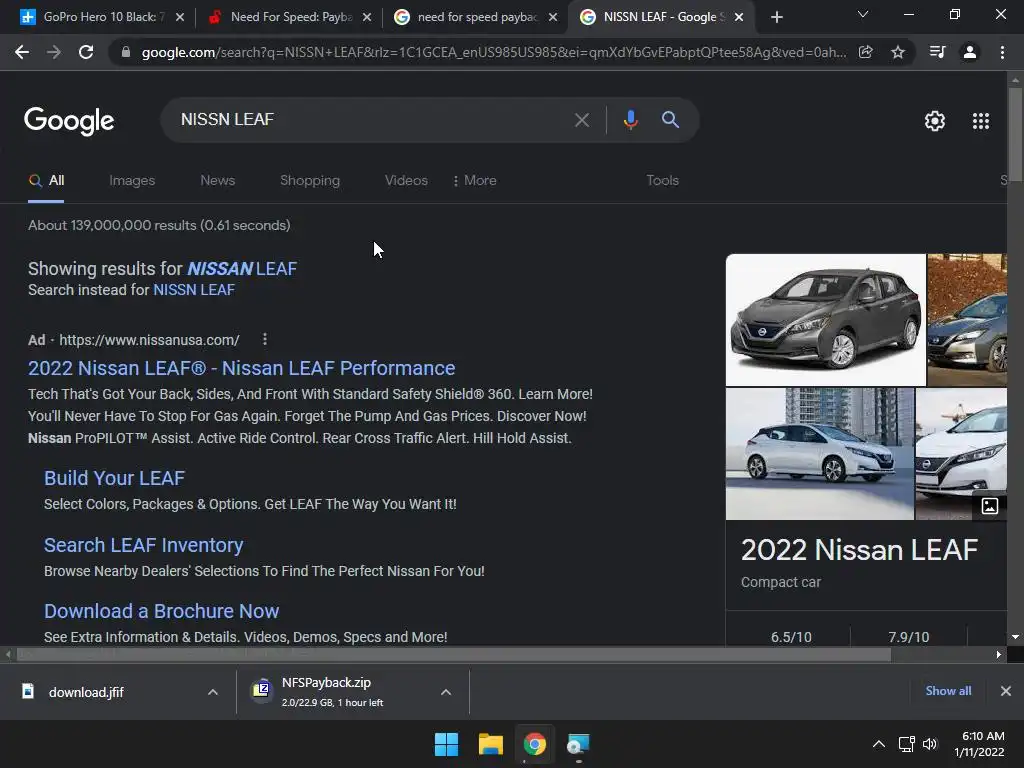Open NFSPayback.zip download item
The image size is (1024, 768).
tap(333, 692)
